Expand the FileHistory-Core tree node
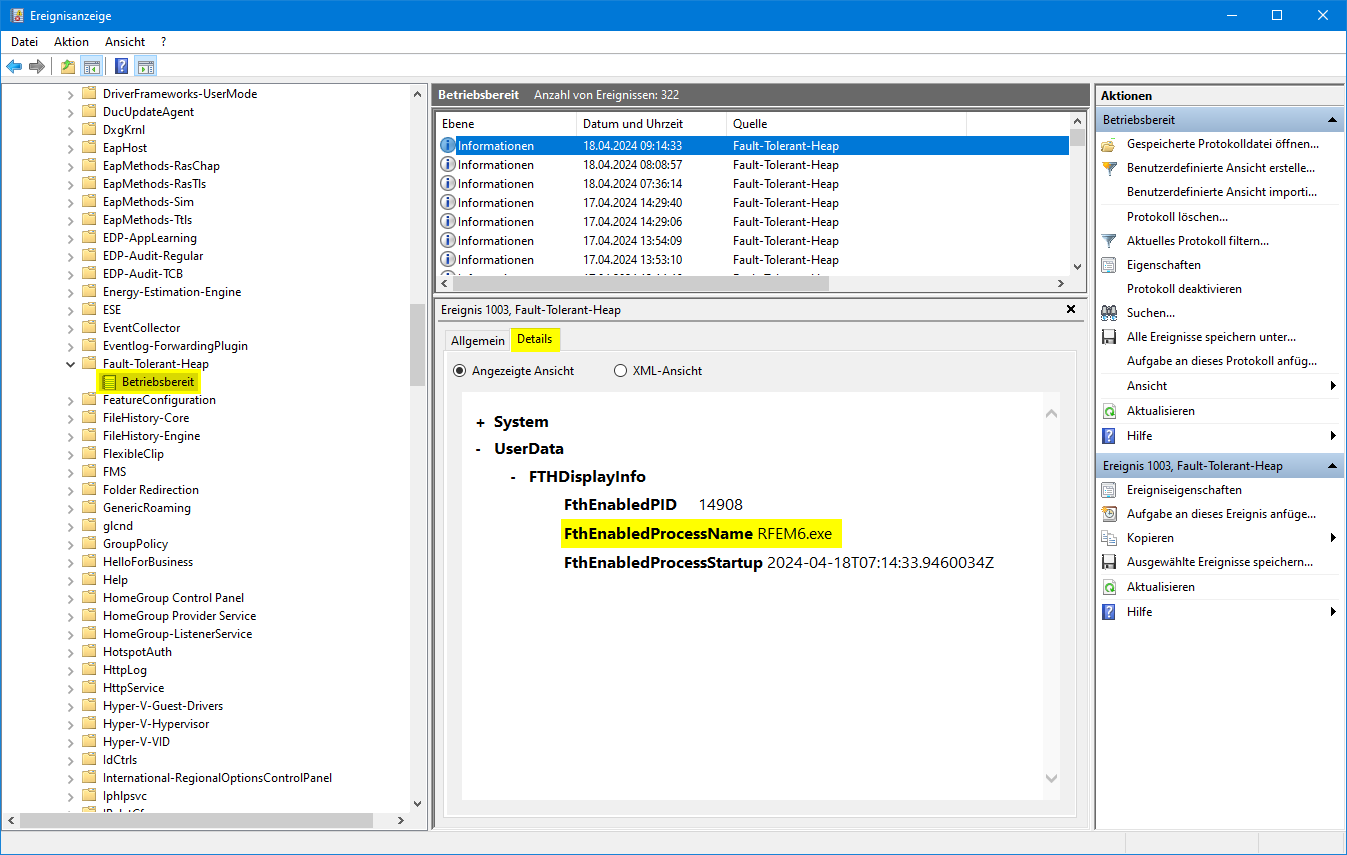The width and height of the screenshot is (1347, 855). pos(70,418)
